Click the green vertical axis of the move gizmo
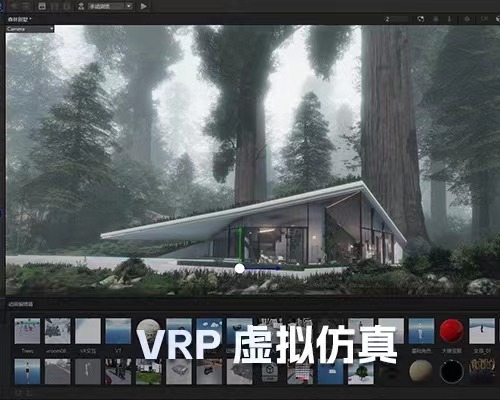The height and width of the screenshot is (400, 500). click(239, 245)
